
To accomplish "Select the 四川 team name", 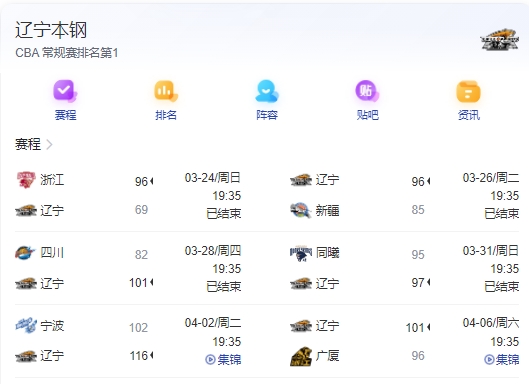I will (52, 253).
